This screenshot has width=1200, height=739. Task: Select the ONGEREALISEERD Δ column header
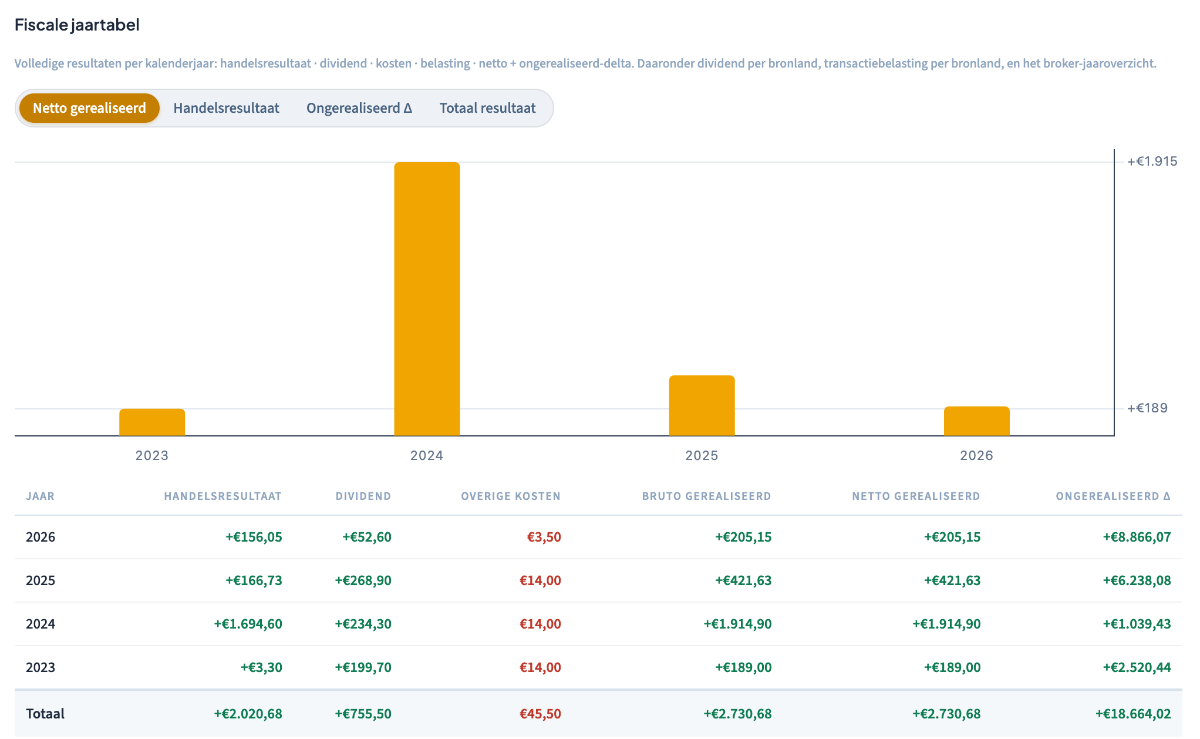1113,496
